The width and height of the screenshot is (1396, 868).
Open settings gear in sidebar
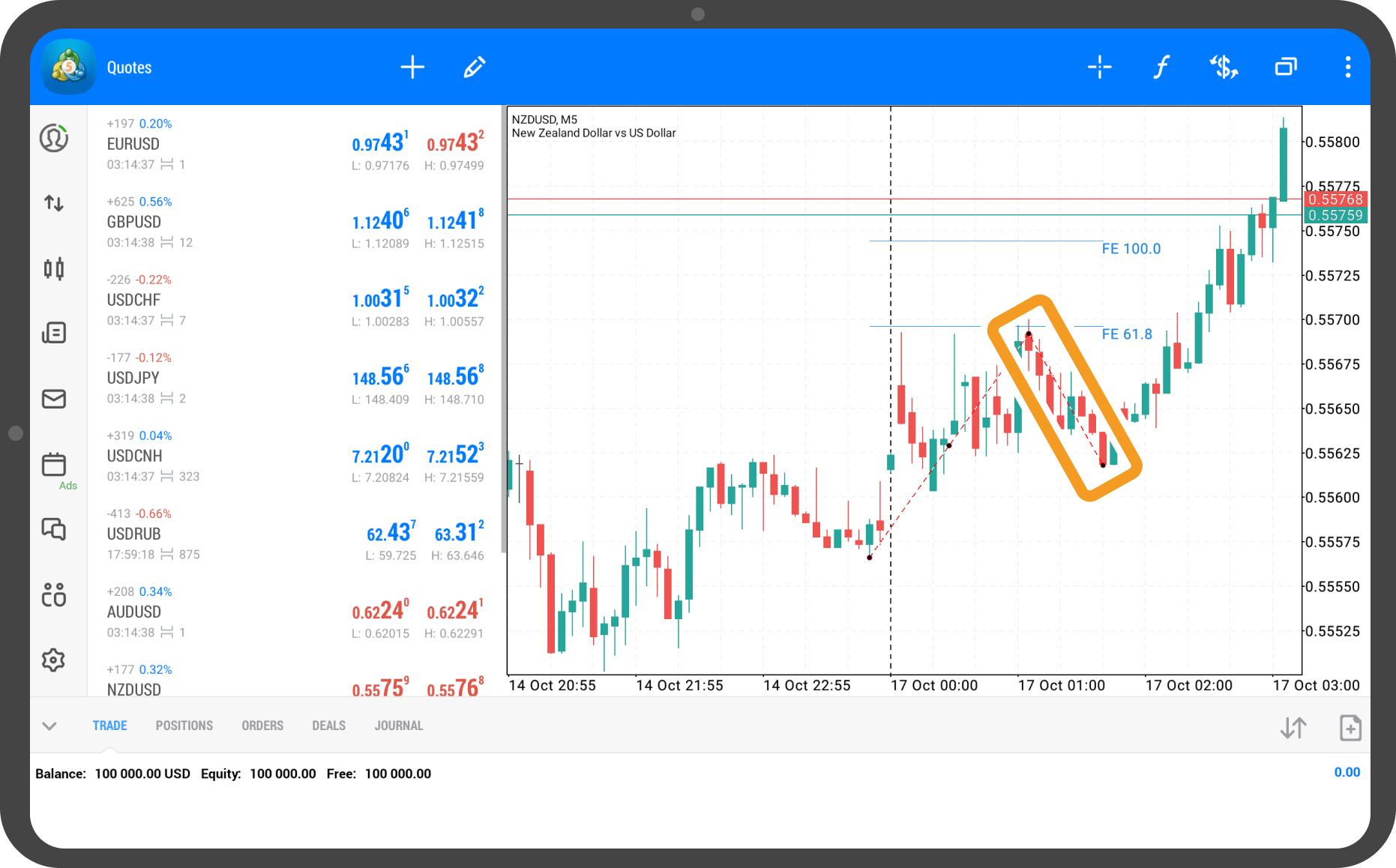tap(54, 660)
